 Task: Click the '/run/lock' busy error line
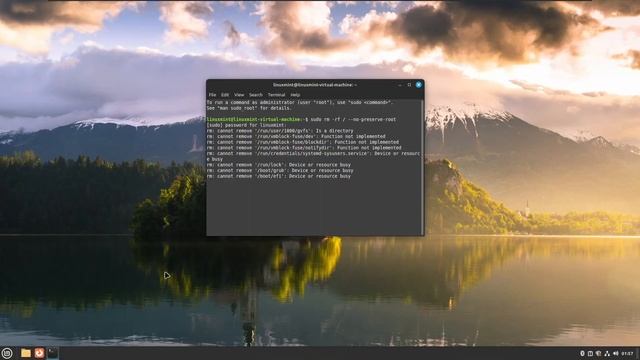click(279, 165)
